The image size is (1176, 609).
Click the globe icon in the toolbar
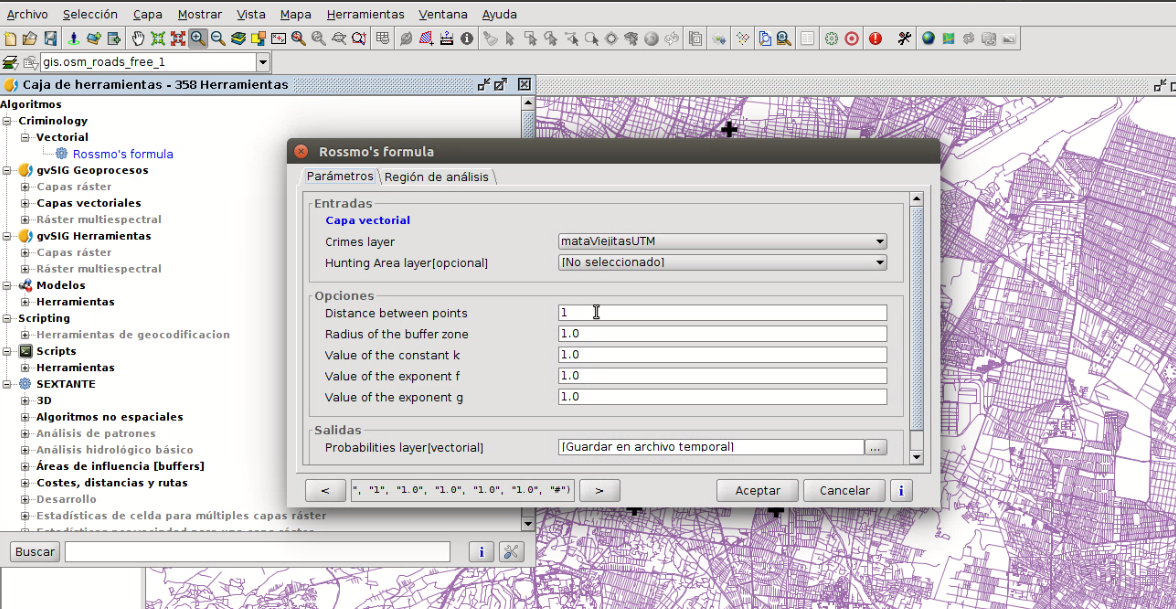(928, 39)
